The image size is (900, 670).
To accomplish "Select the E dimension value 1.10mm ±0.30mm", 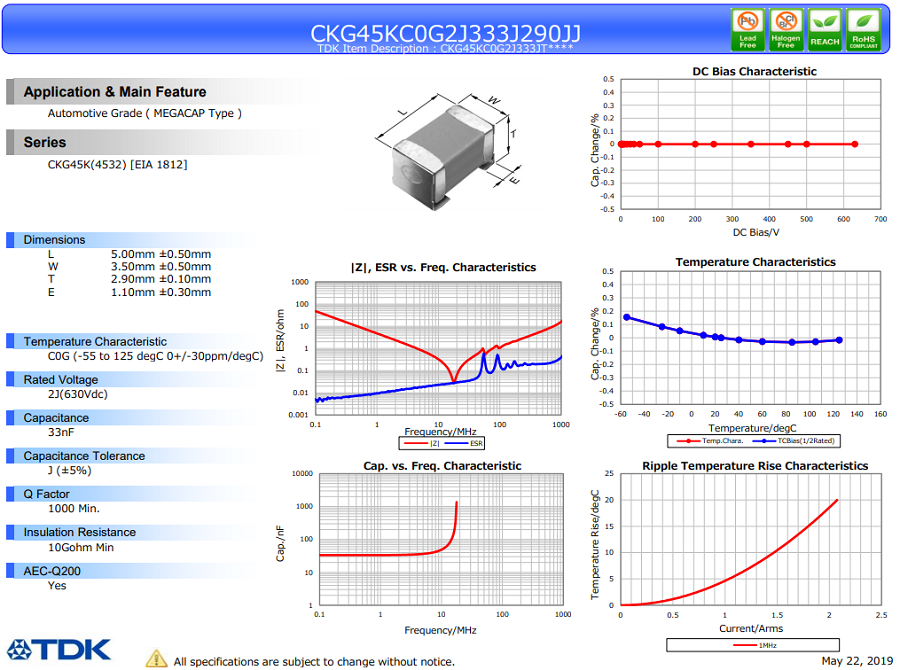I will pyautogui.click(x=161, y=292).
